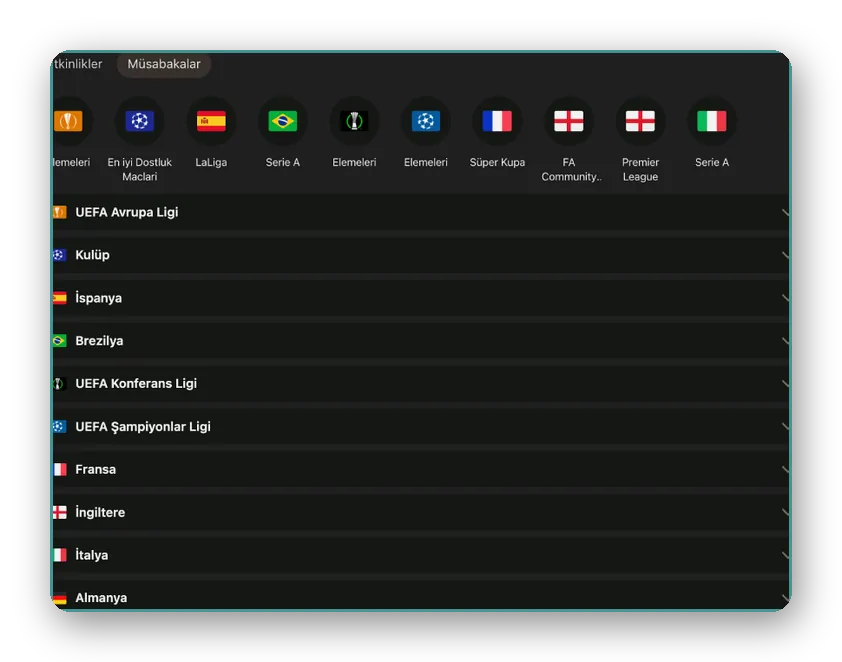Expand the İtalya row
Viewport: 842px width, 662px height.
coord(420,556)
